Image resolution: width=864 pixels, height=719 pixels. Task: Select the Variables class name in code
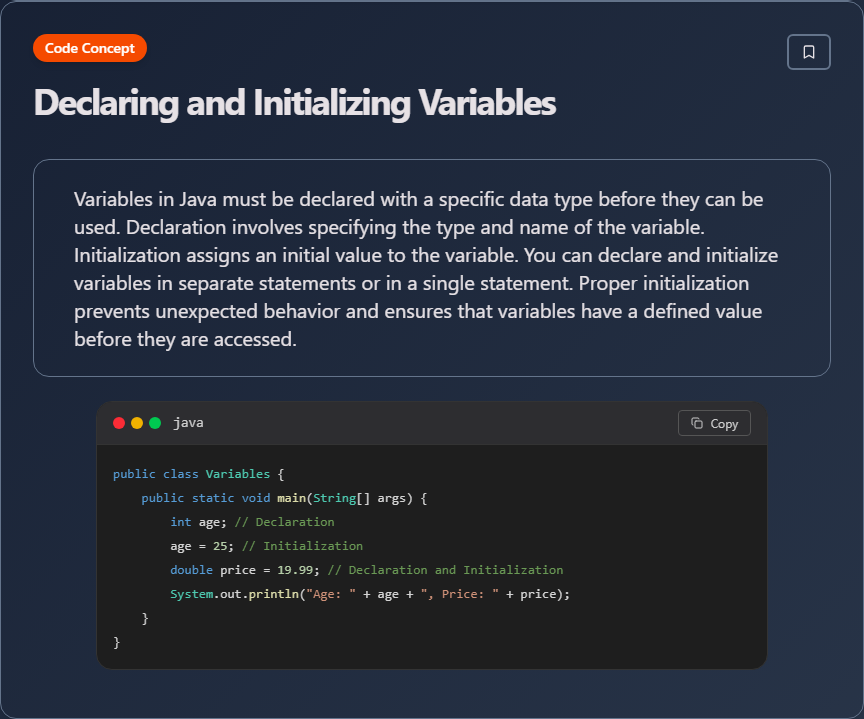pyautogui.click(x=237, y=473)
